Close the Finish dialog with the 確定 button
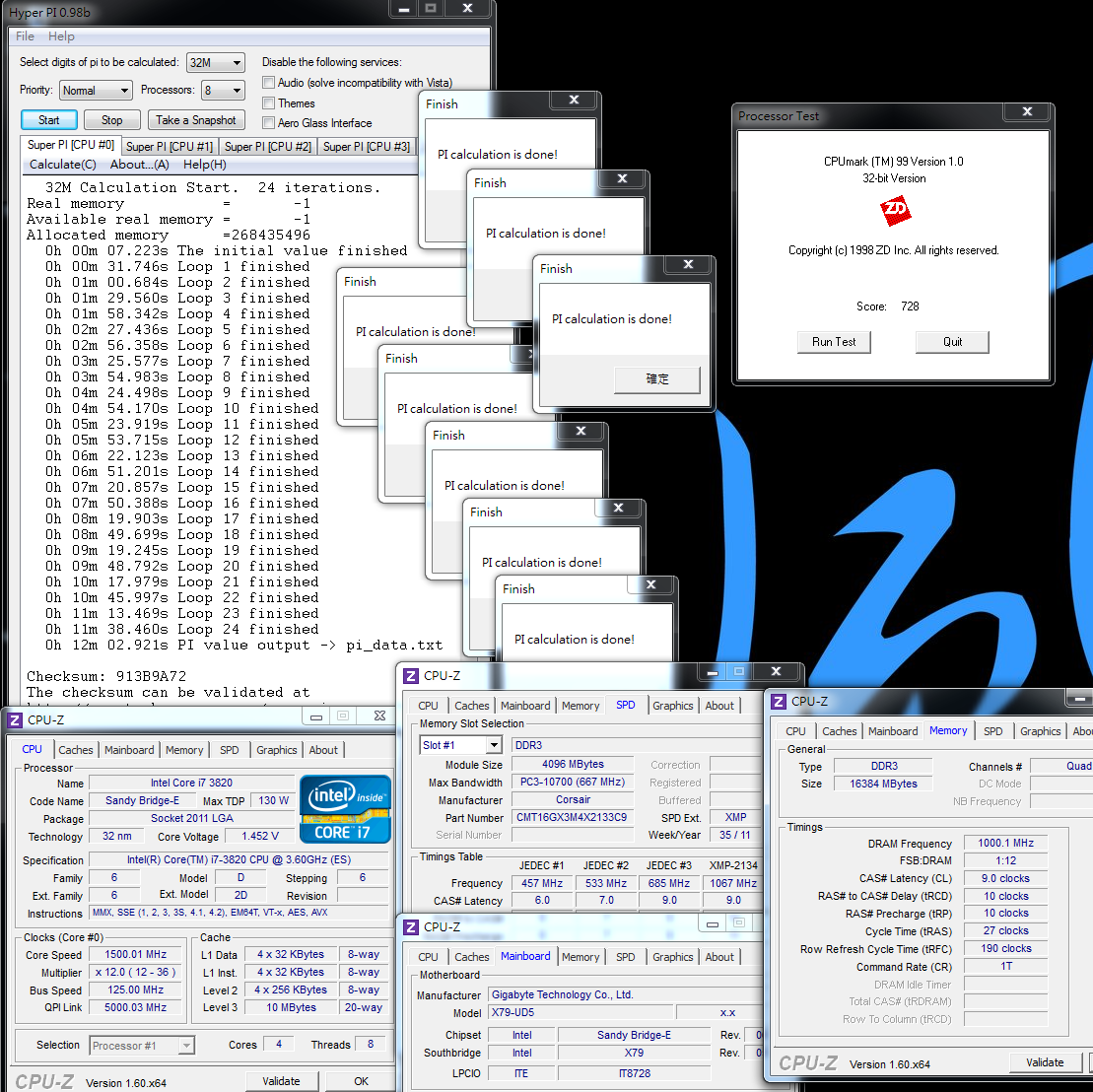 (688, 265)
